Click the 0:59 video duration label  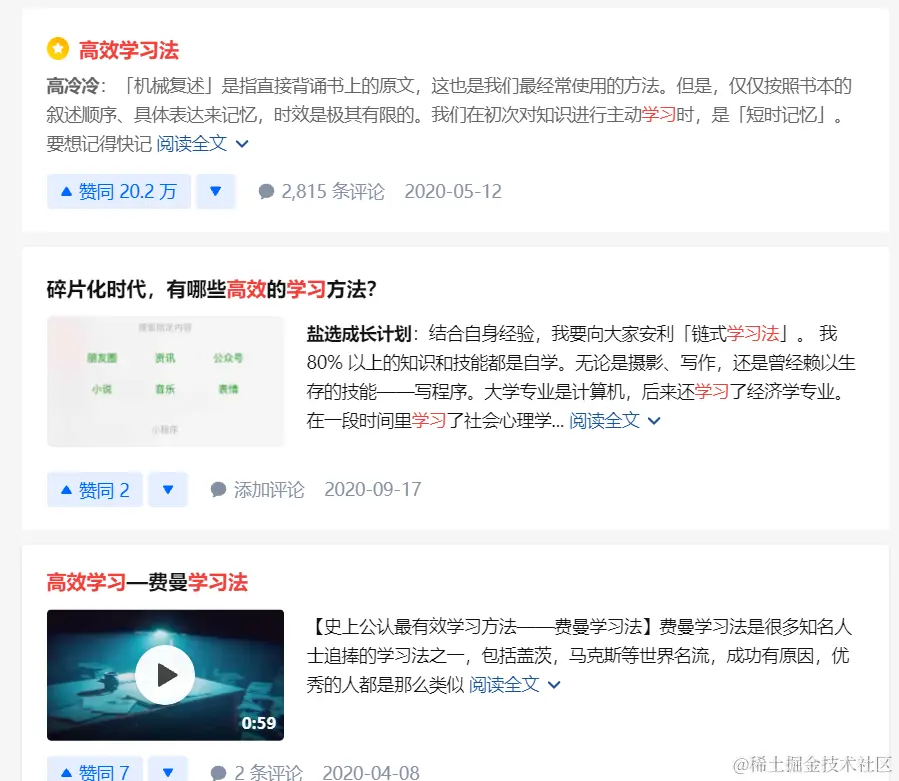[x=259, y=723]
